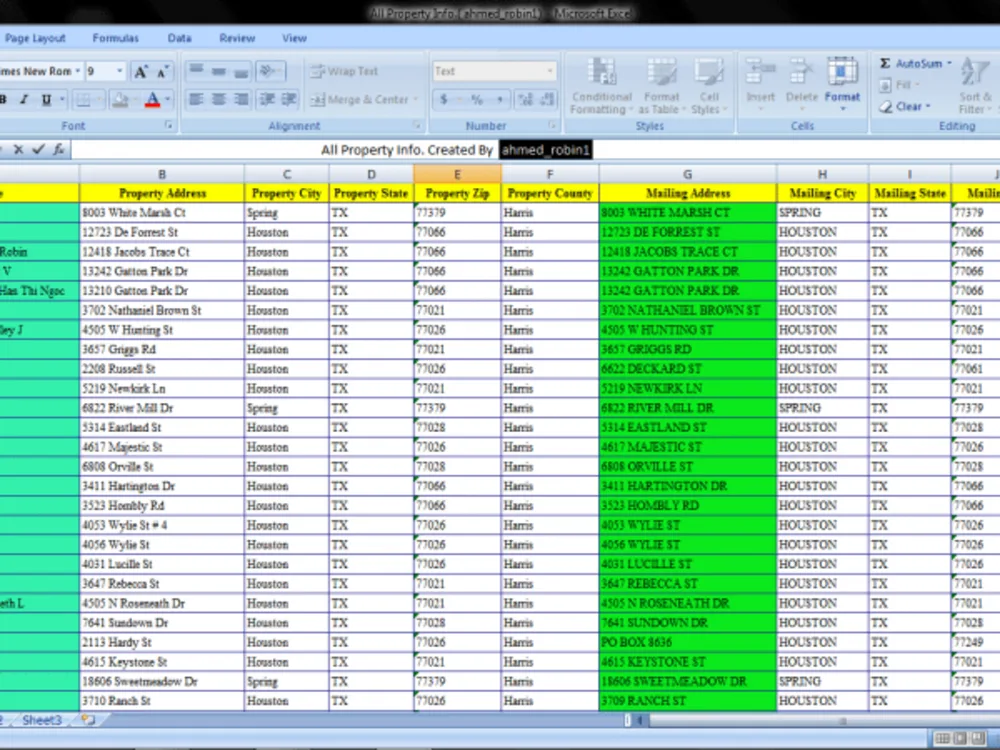
Task: Click the Insert Worksheet tab icon
Action: 88,721
